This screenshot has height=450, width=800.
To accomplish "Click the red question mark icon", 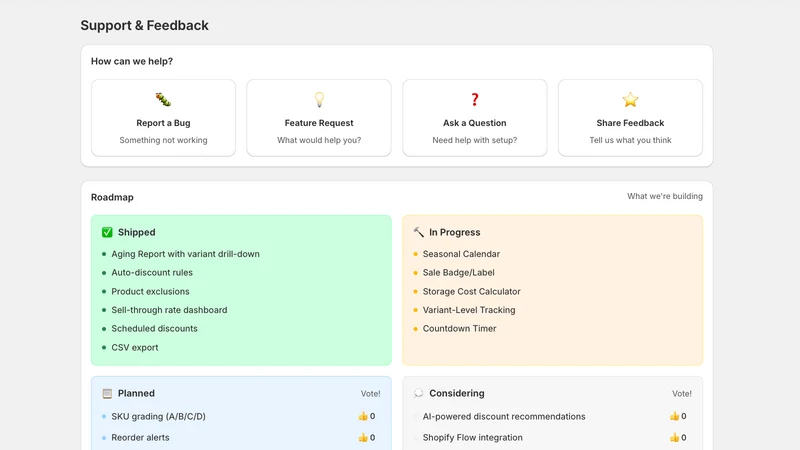I will coord(474,99).
